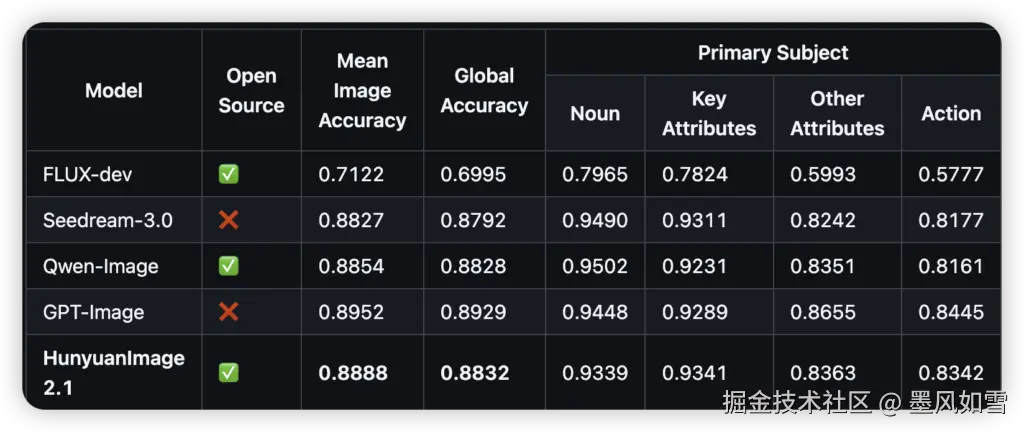Click the bold 0.8888 mean accuracy value

pos(353,373)
